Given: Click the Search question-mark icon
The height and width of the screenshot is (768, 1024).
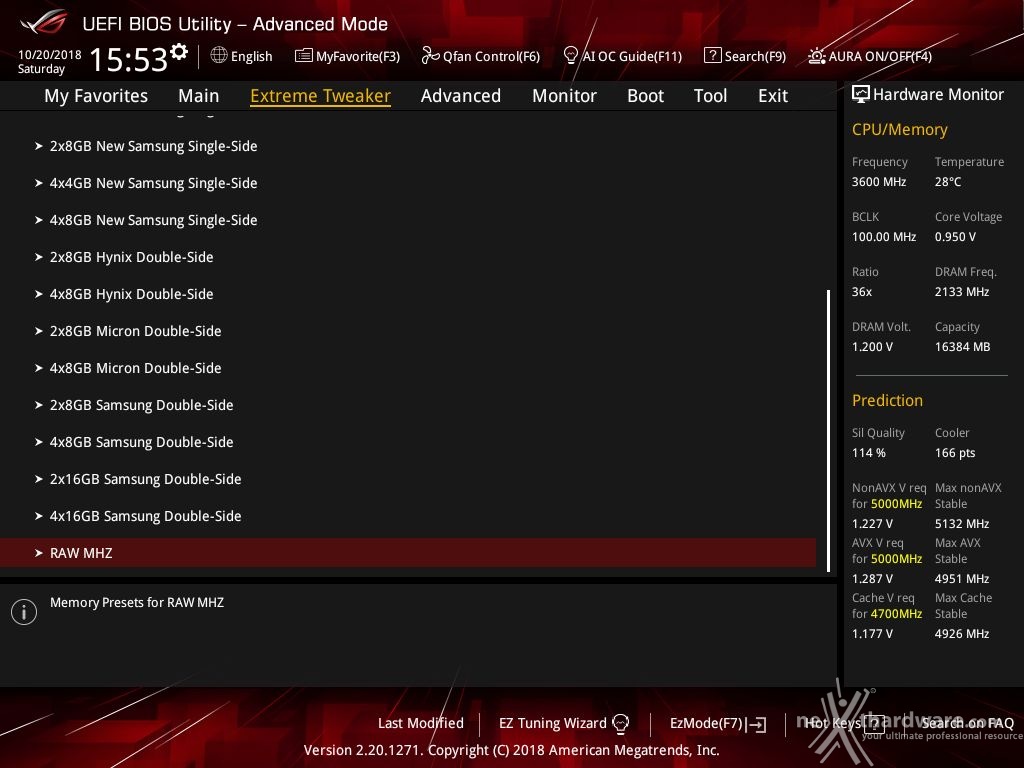Looking at the screenshot, I should (x=712, y=56).
